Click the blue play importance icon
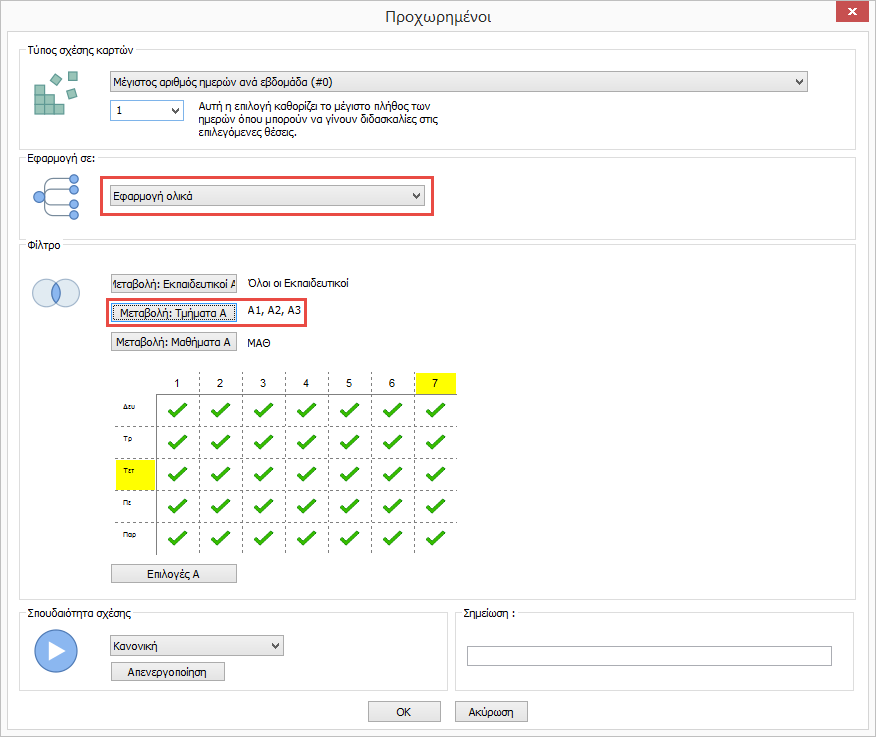The width and height of the screenshot is (876, 737). click(x=56, y=652)
